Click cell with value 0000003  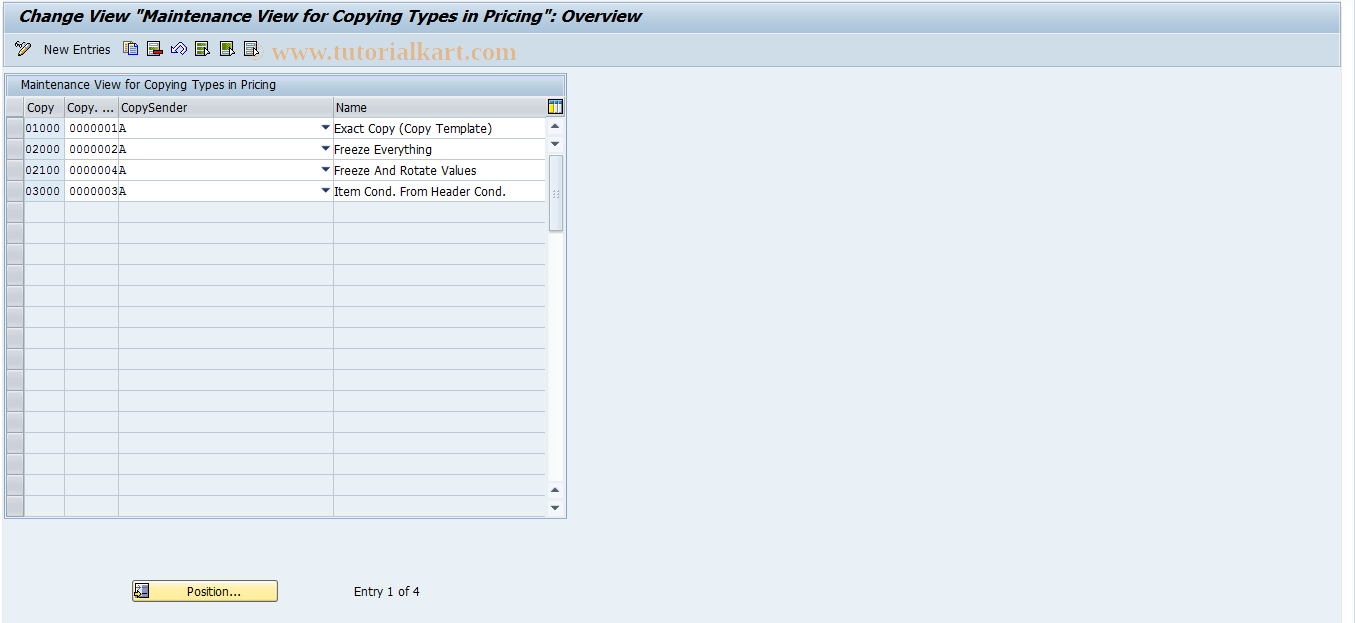tap(91, 191)
